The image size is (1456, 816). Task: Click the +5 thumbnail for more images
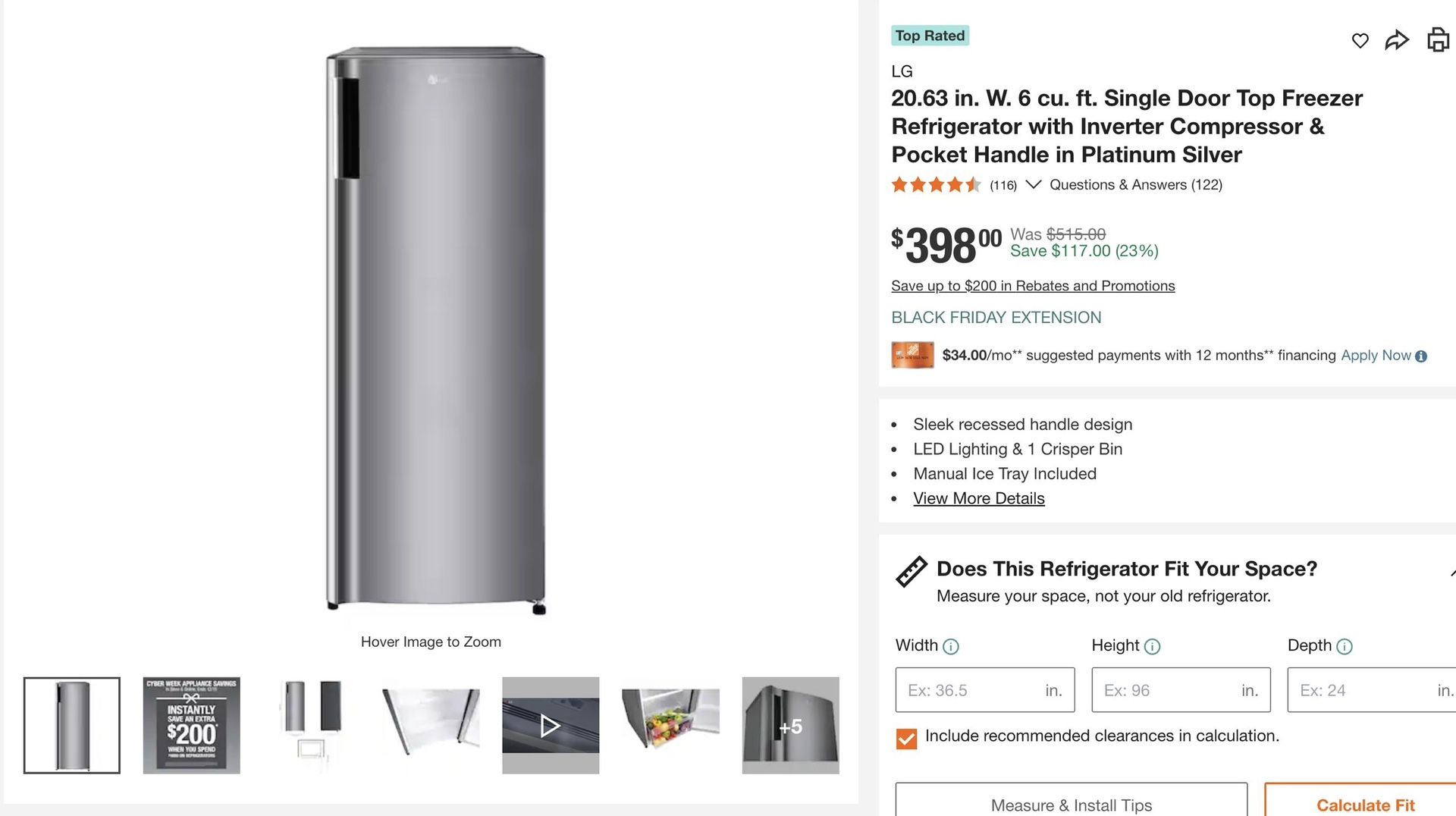(x=790, y=724)
